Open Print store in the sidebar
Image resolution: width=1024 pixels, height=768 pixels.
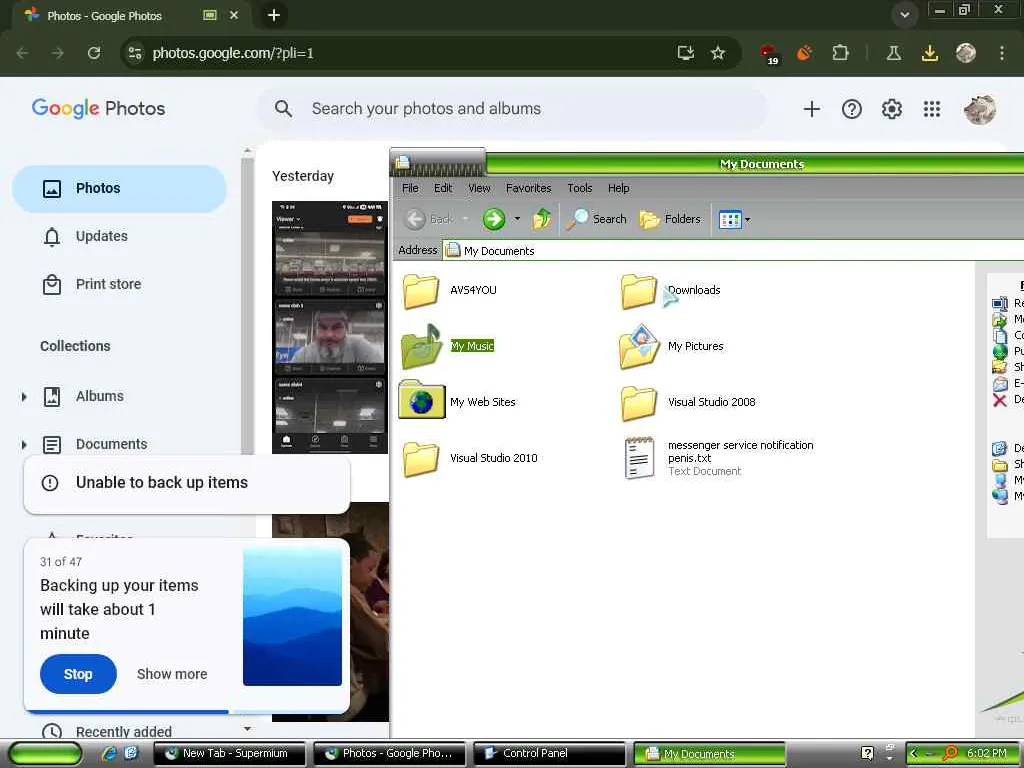[x=120, y=285]
